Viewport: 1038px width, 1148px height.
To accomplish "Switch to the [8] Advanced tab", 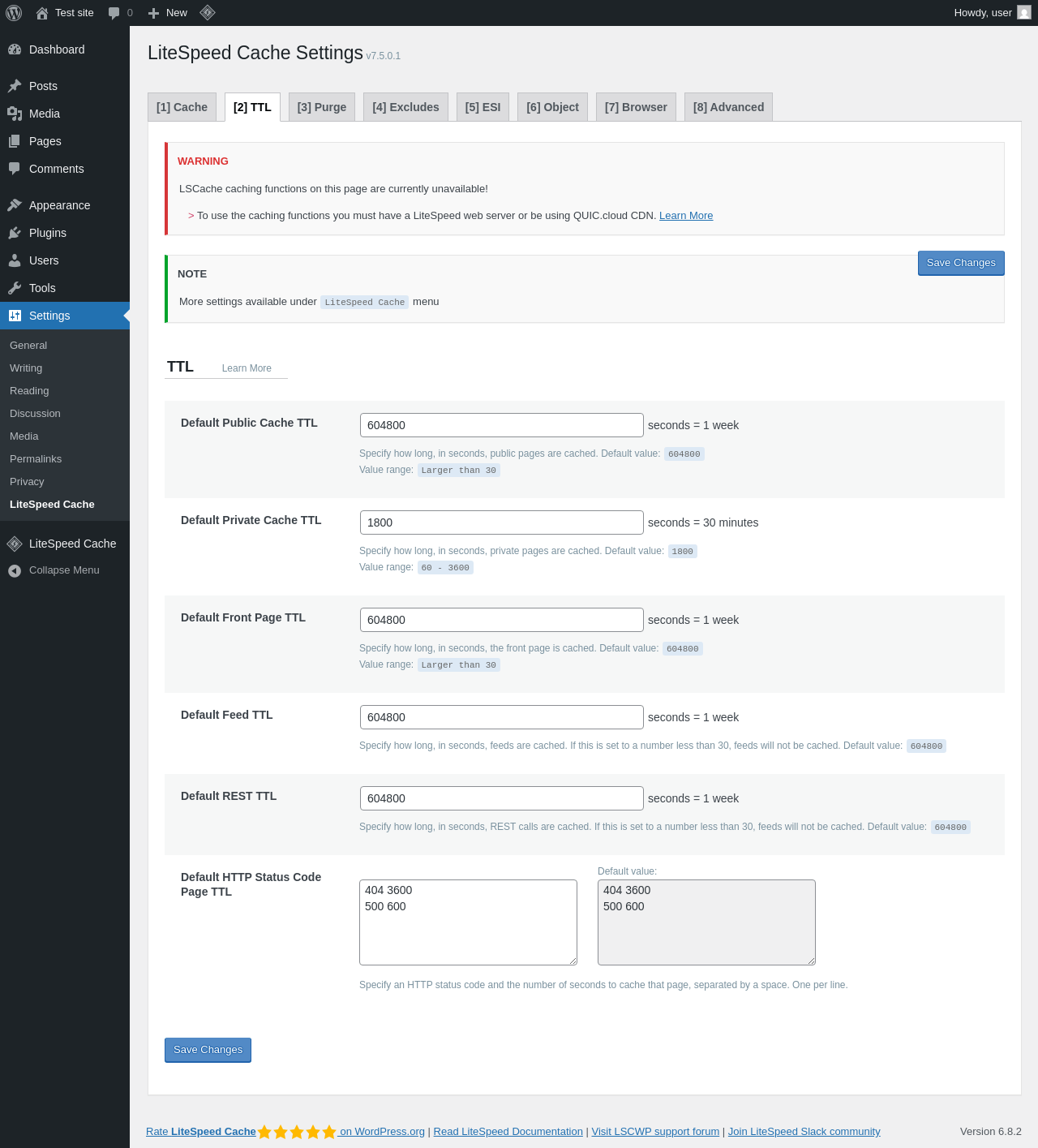I will tap(728, 107).
